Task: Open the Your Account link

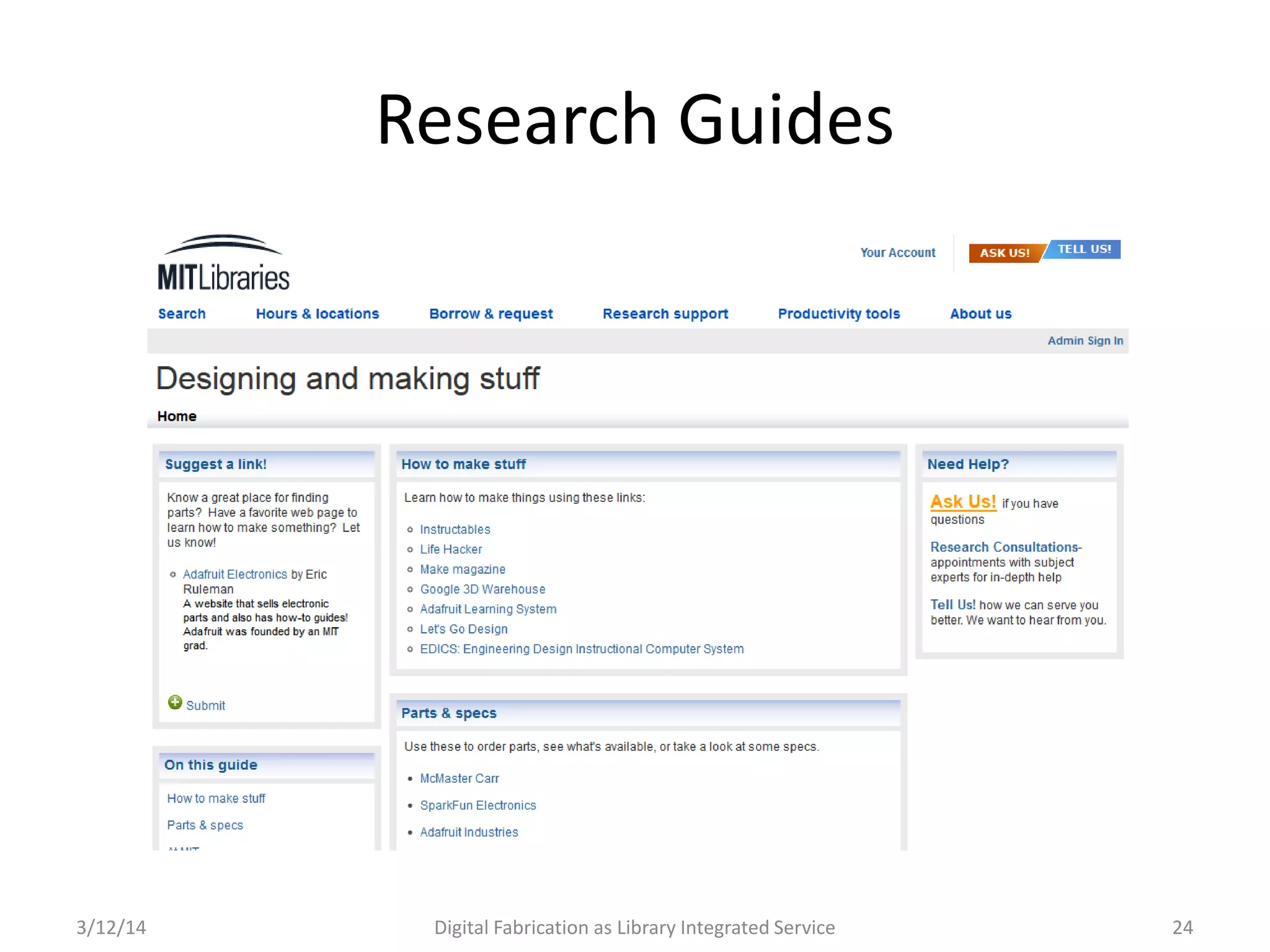Action: pos(897,253)
